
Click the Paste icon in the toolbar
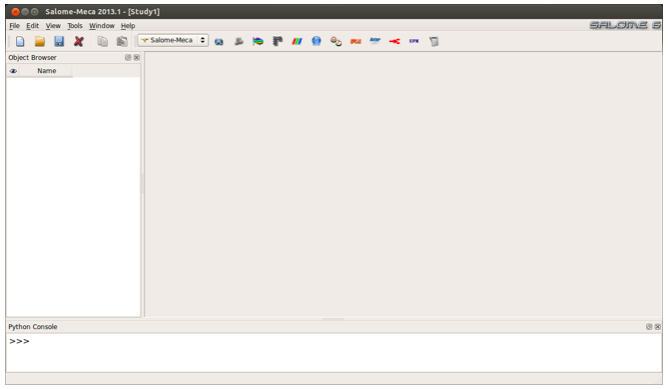click(x=122, y=41)
